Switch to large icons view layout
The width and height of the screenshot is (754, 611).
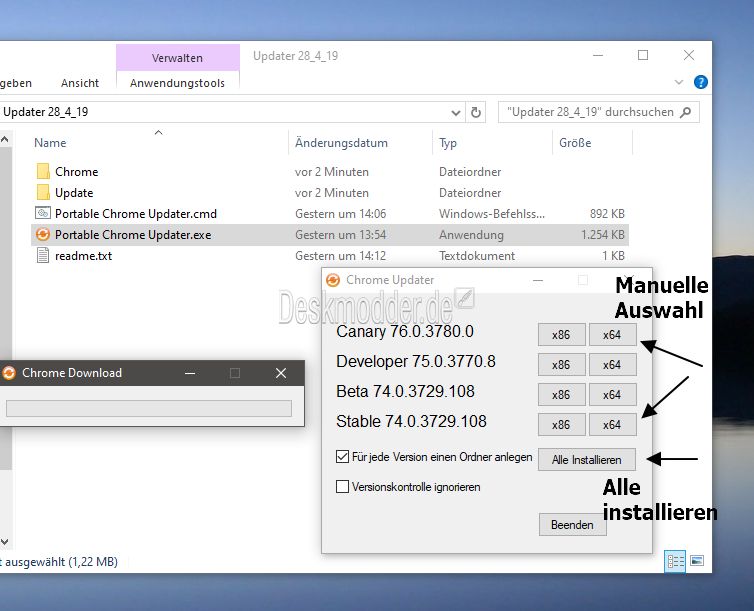pyautogui.click(x=697, y=561)
